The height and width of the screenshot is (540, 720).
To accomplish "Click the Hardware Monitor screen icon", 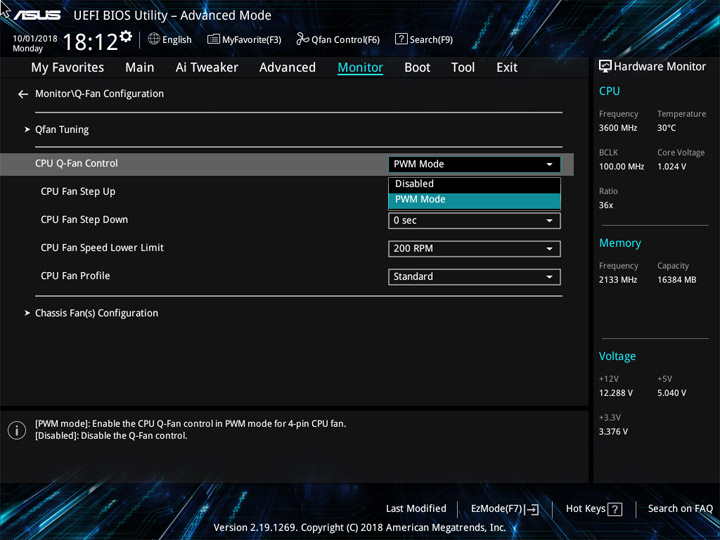I will pos(605,66).
